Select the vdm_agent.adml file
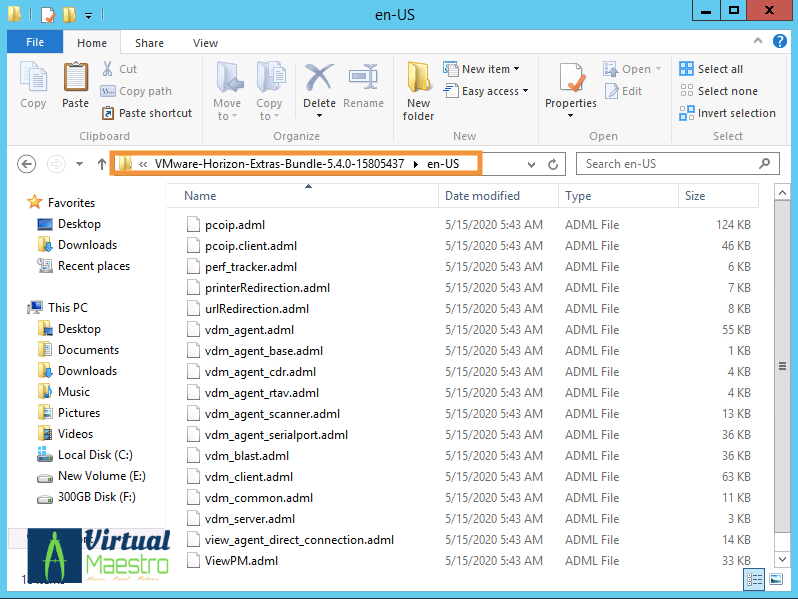The width and height of the screenshot is (798, 599). coord(249,330)
